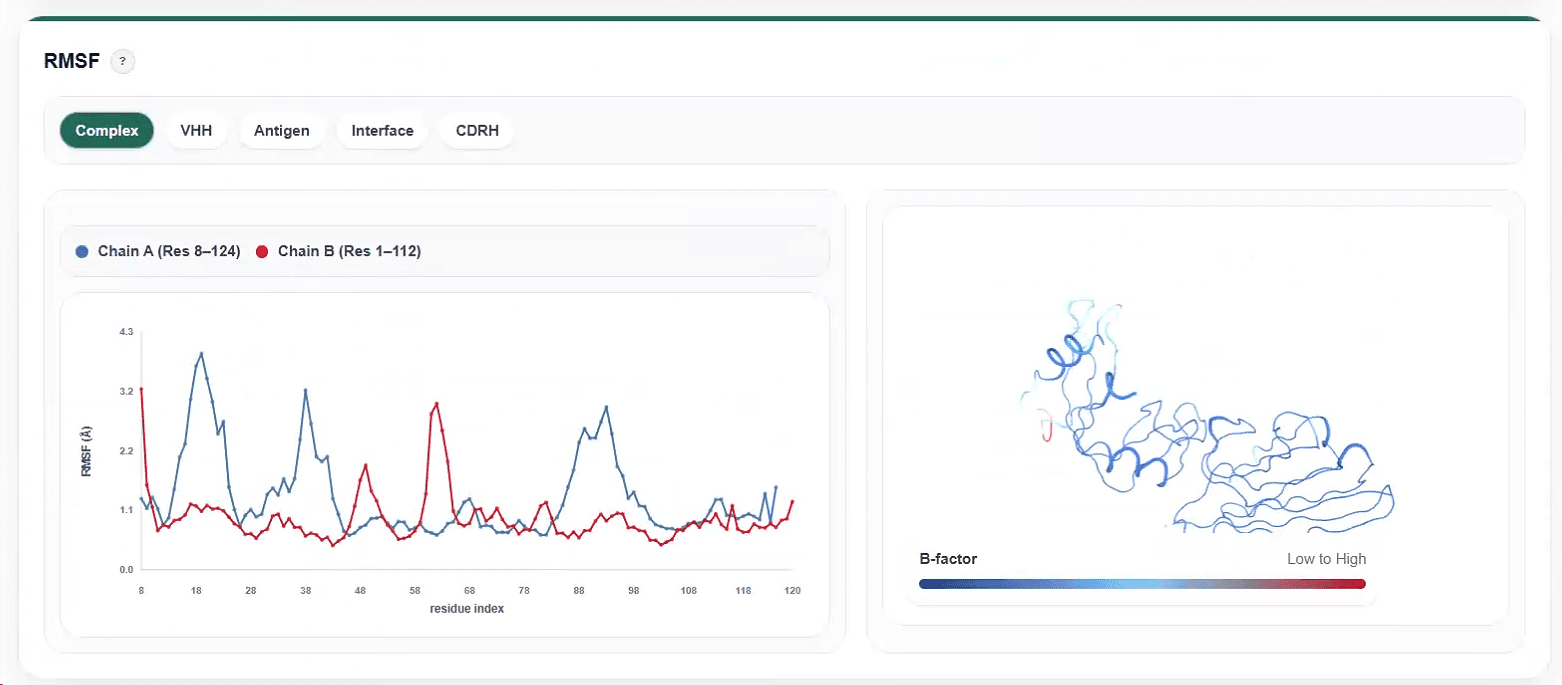Open the RMSF help question-mark icon
Screen dimensions: 1562x685
click(x=122, y=61)
